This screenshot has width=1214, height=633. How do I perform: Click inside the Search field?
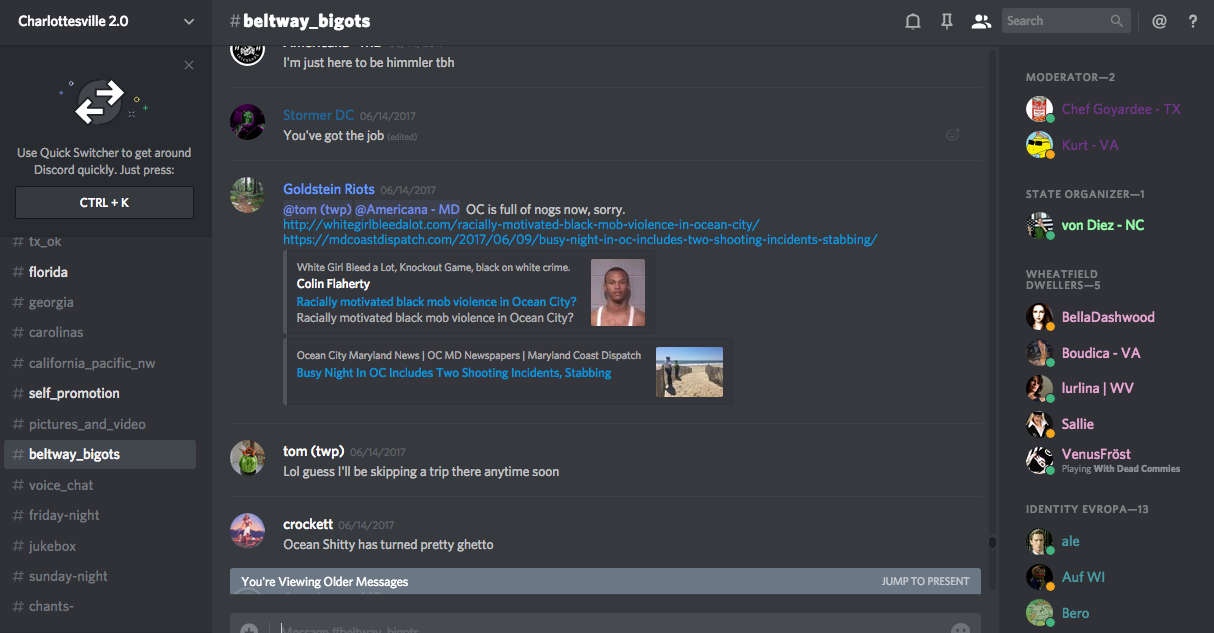point(1055,21)
